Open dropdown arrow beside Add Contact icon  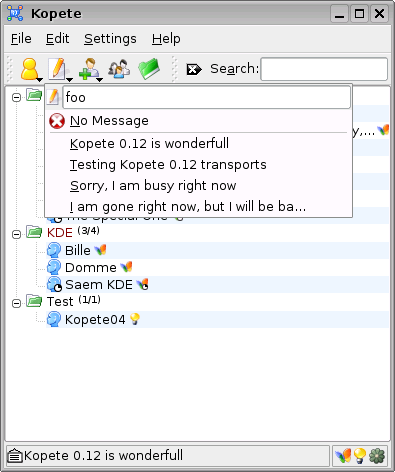click(x=99, y=80)
